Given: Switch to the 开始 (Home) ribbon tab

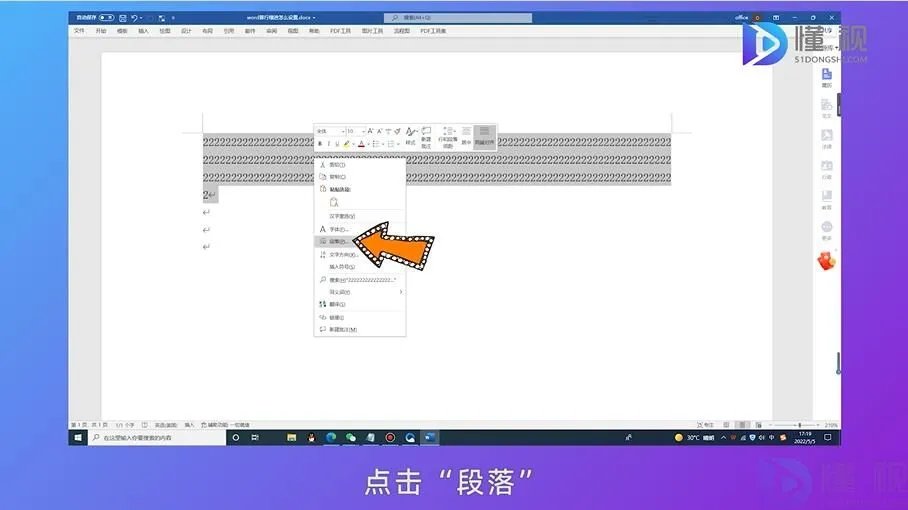Looking at the screenshot, I should pyautogui.click(x=101, y=31).
